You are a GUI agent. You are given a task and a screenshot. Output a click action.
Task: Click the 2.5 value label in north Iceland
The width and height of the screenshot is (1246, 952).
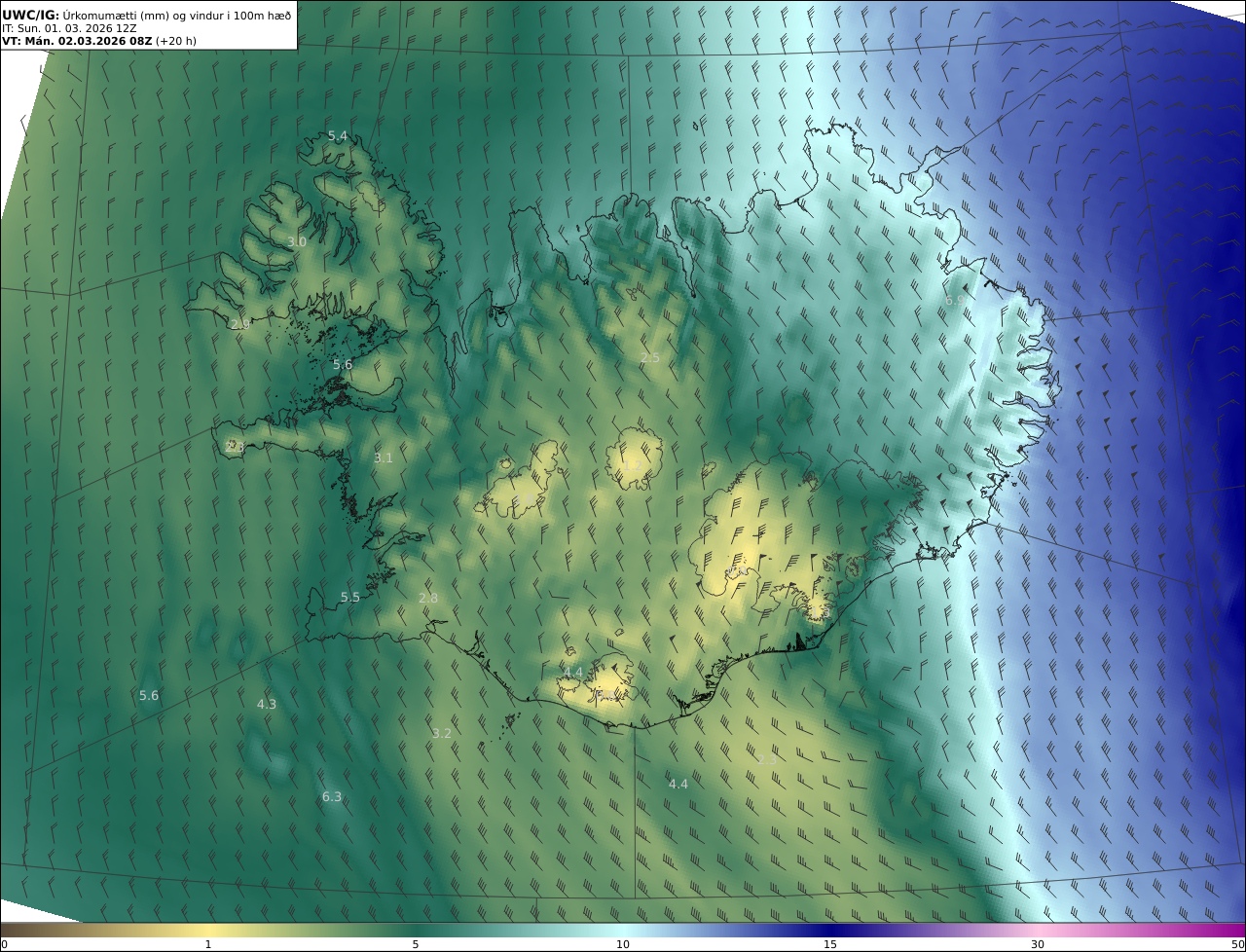point(650,358)
